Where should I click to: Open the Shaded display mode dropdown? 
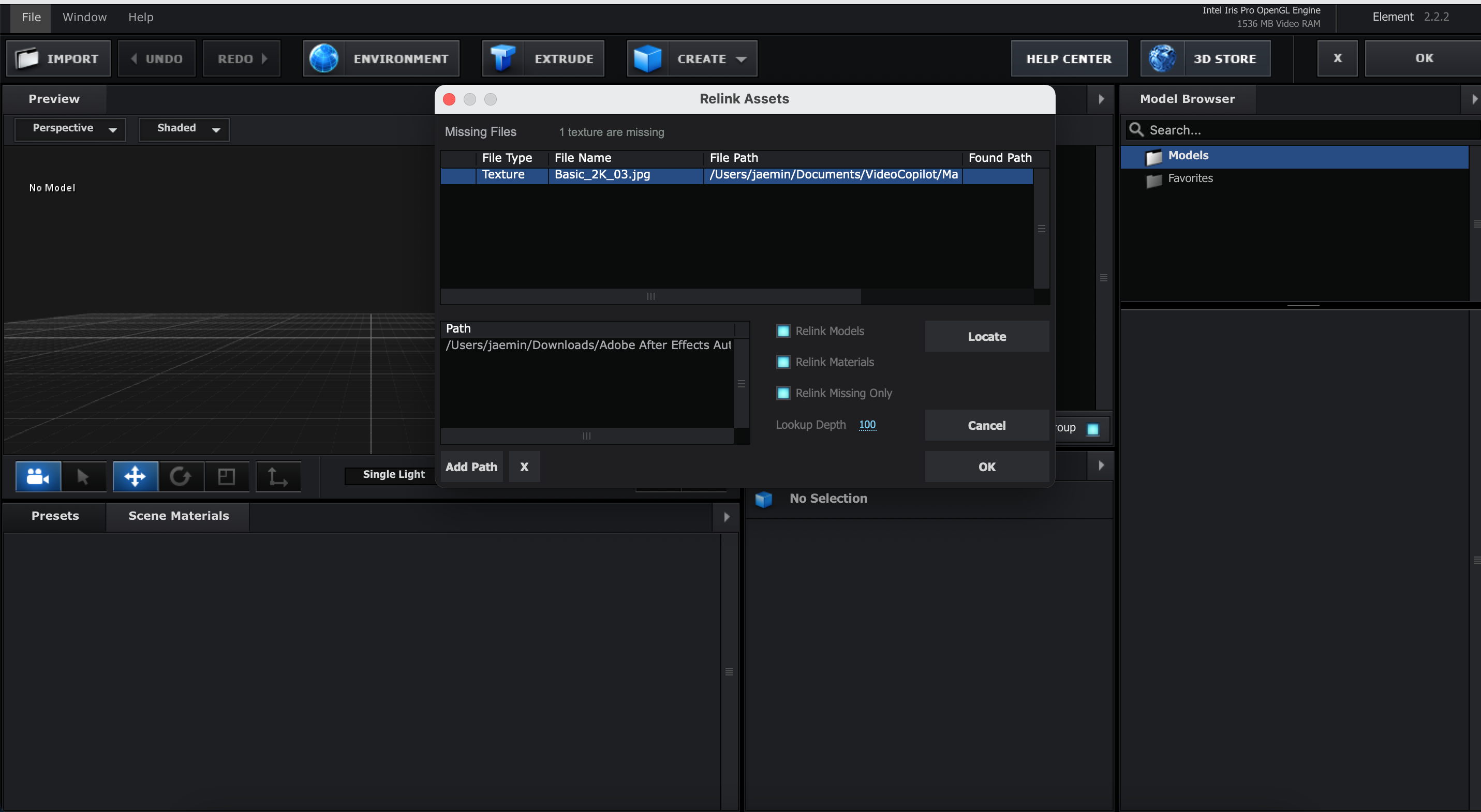click(184, 129)
